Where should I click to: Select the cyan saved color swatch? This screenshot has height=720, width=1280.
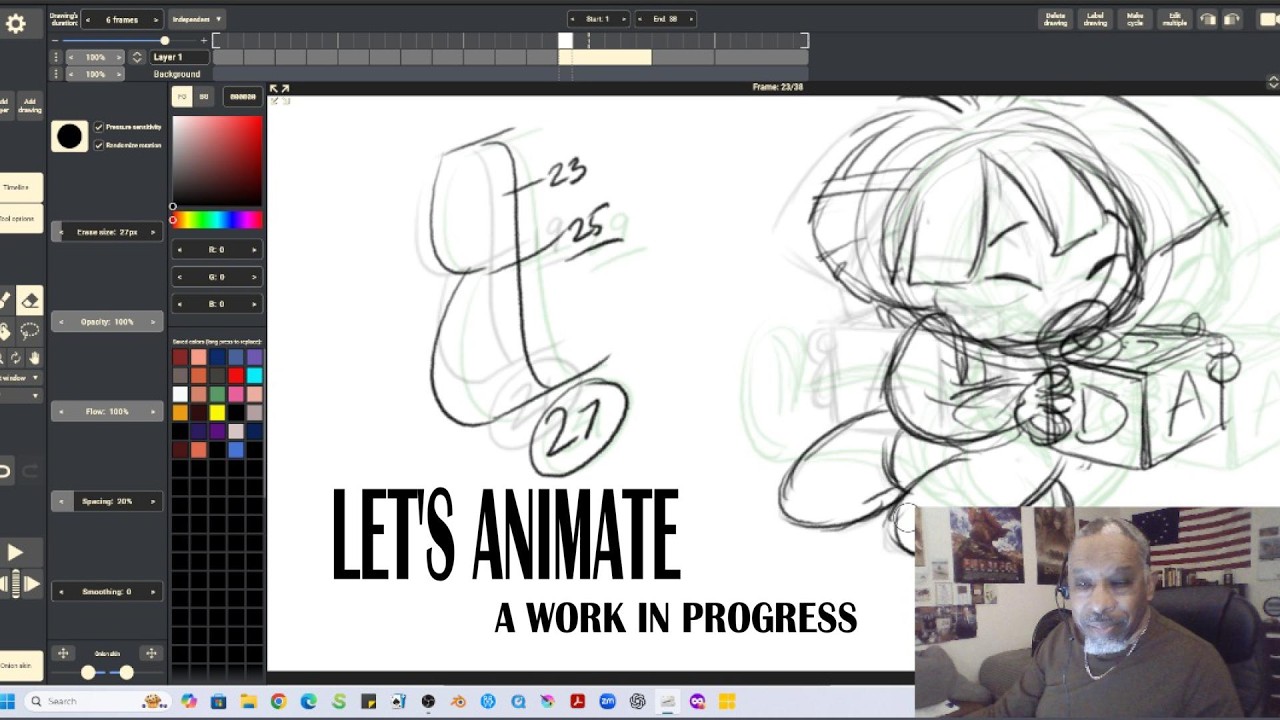point(254,375)
